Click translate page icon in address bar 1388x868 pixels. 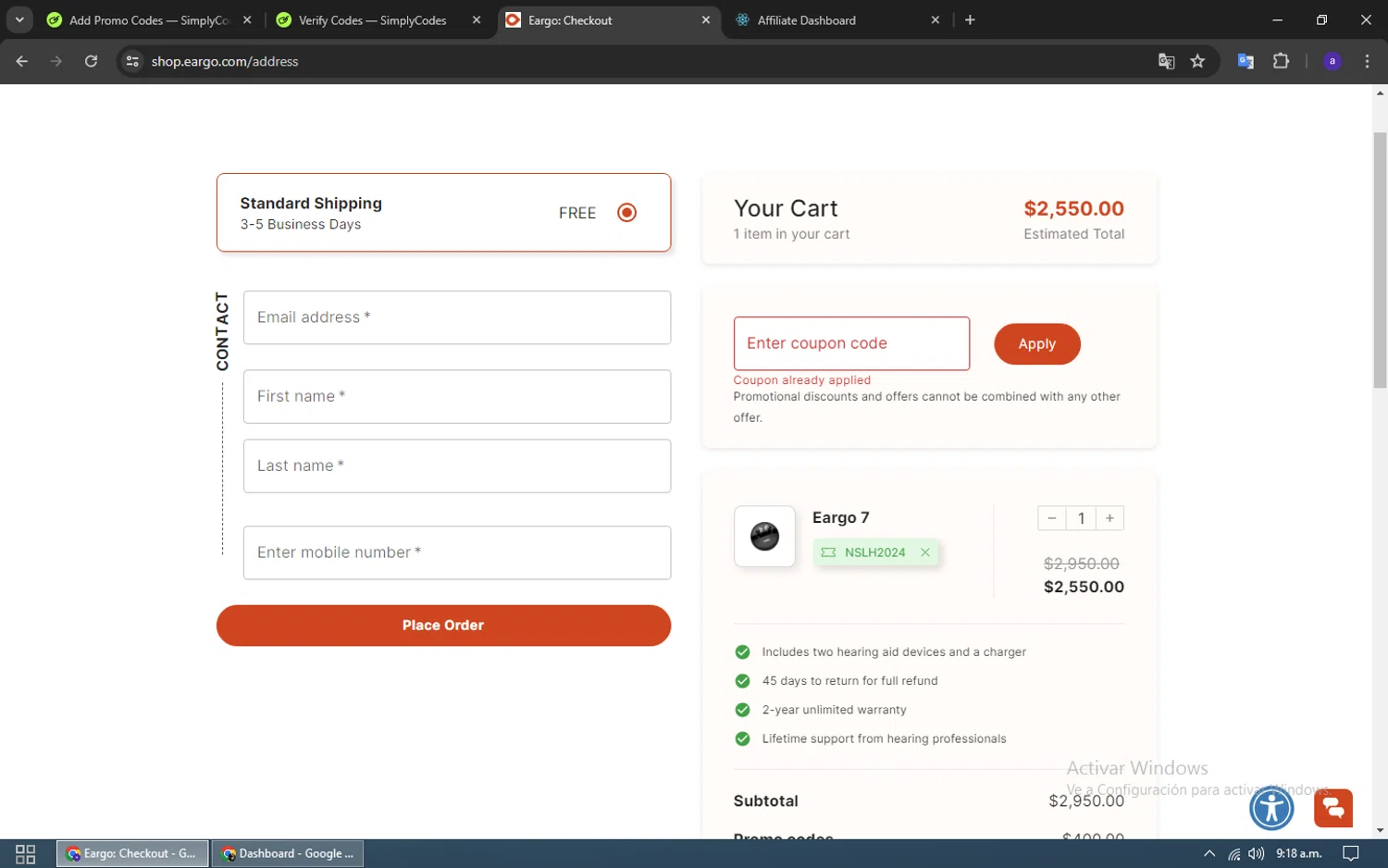click(x=1166, y=61)
